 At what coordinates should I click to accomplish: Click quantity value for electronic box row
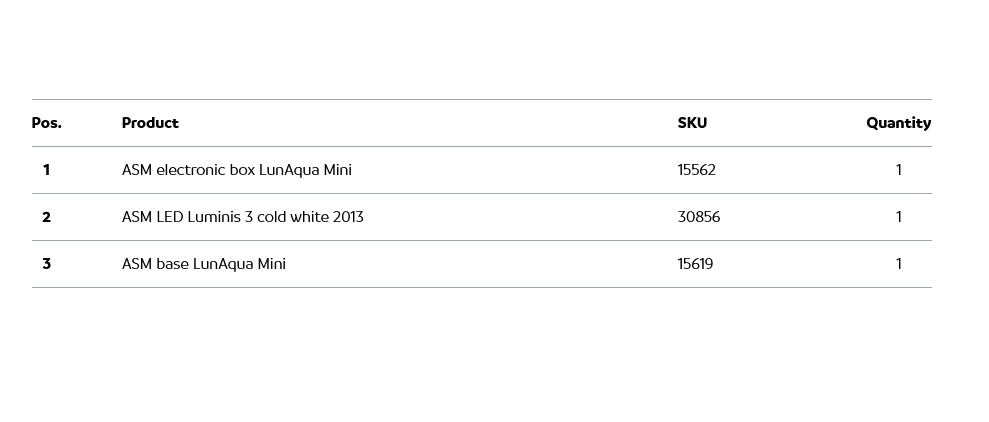[899, 170]
